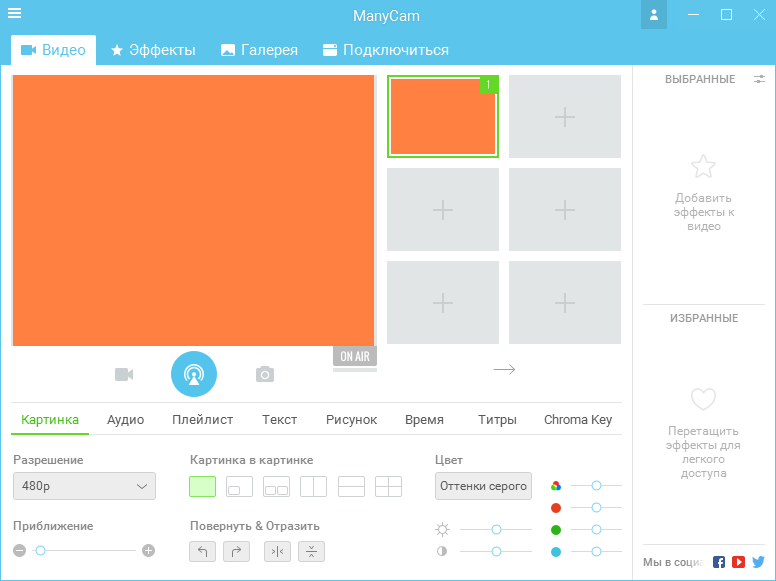This screenshot has width=776, height=581.
Task: Click the video camera record icon
Action: (x=124, y=374)
